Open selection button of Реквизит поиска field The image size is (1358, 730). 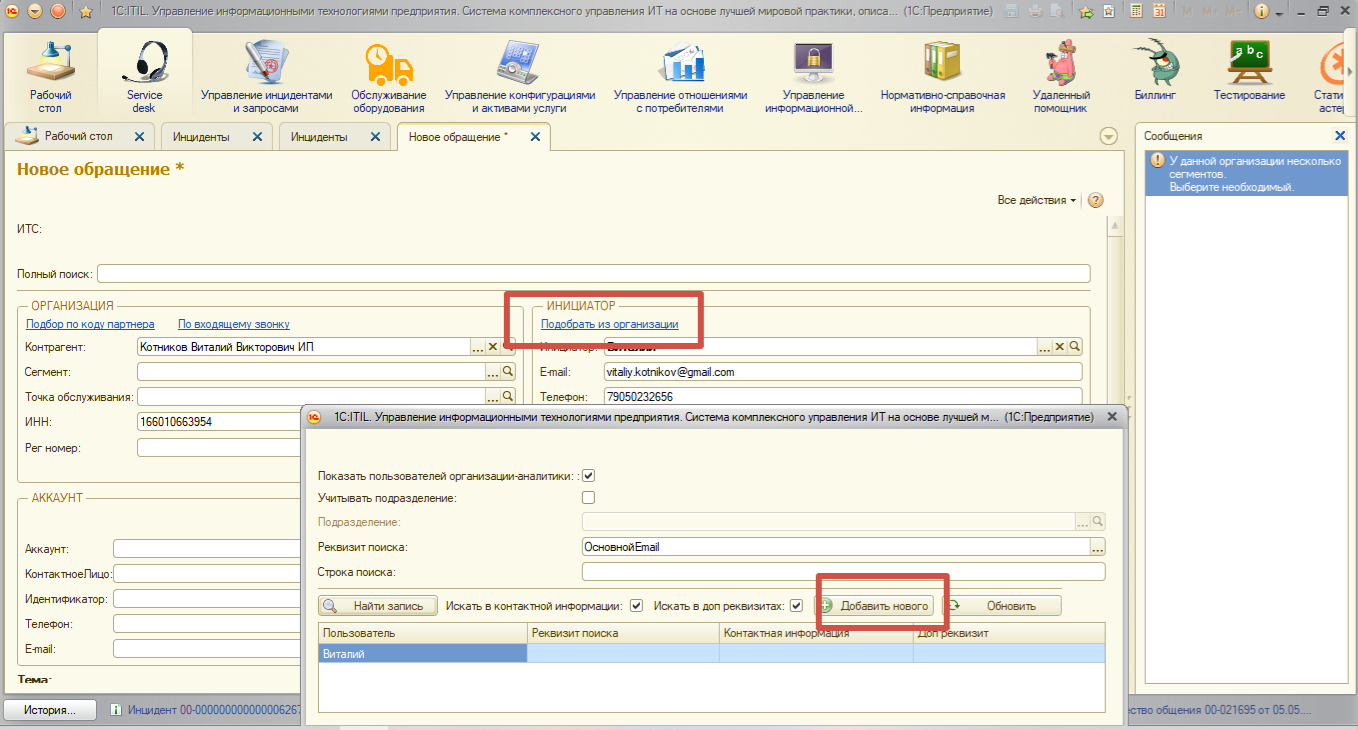pos(1097,547)
